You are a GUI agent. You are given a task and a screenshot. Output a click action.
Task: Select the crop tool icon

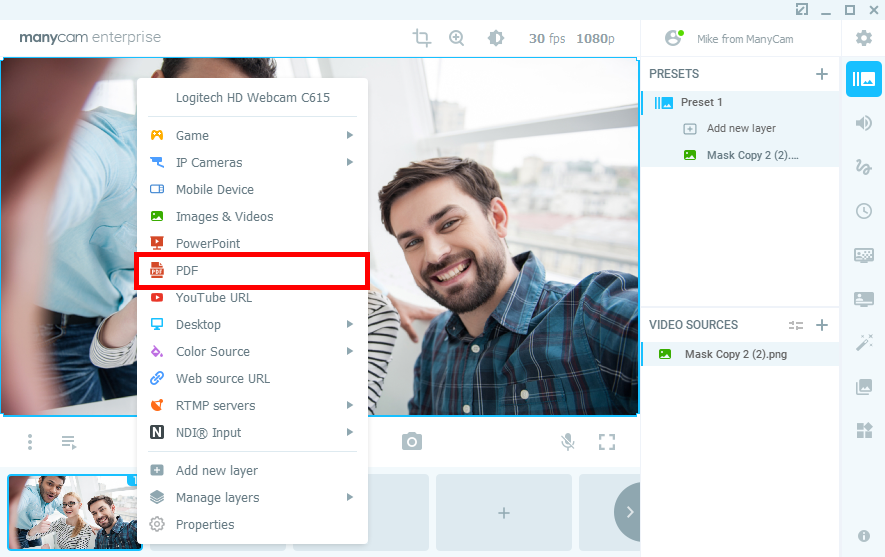click(421, 38)
